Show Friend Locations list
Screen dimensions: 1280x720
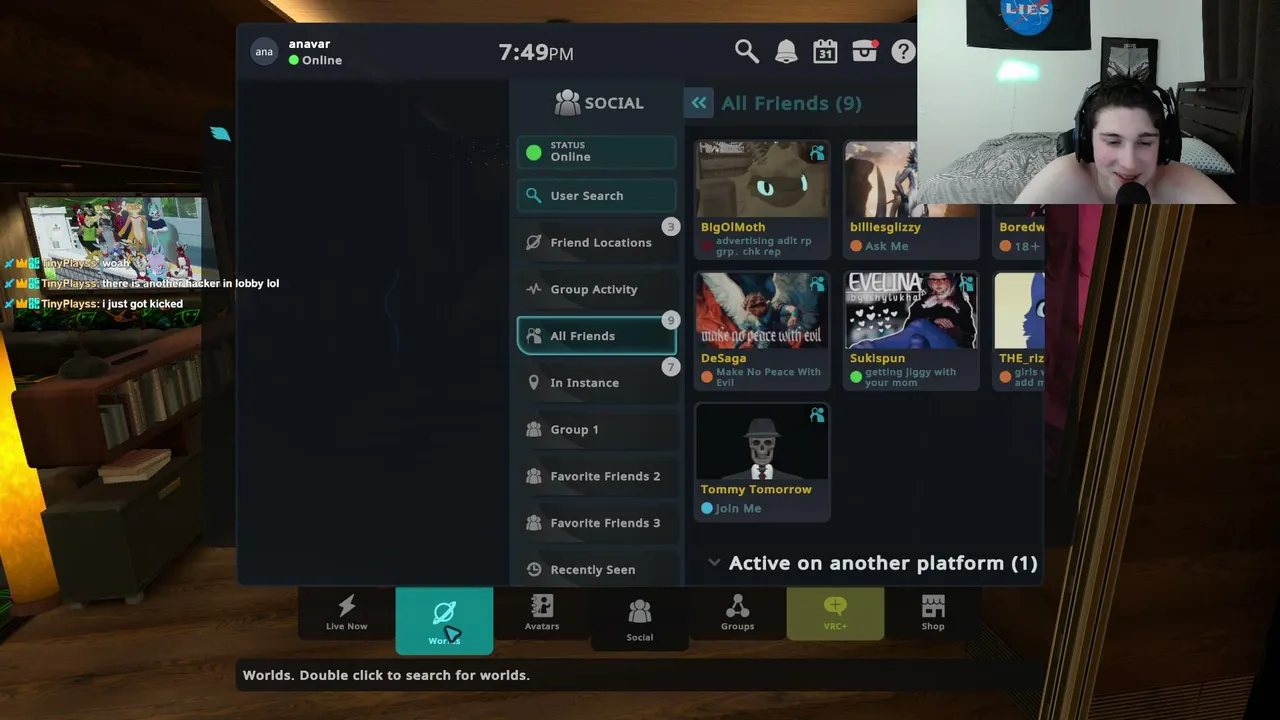pyautogui.click(x=597, y=243)
